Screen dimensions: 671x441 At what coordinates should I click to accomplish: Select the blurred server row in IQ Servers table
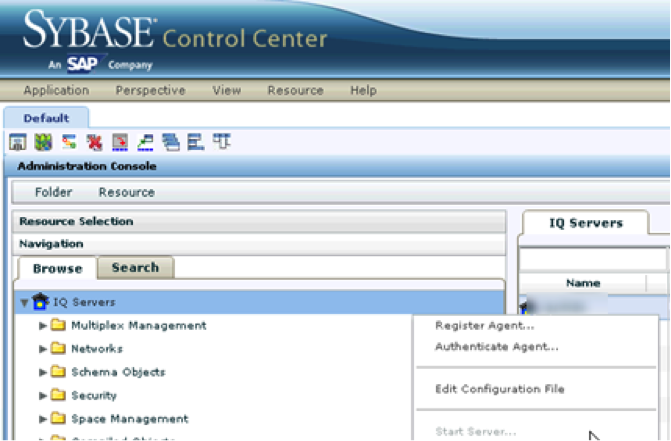[x=594, y=305]
